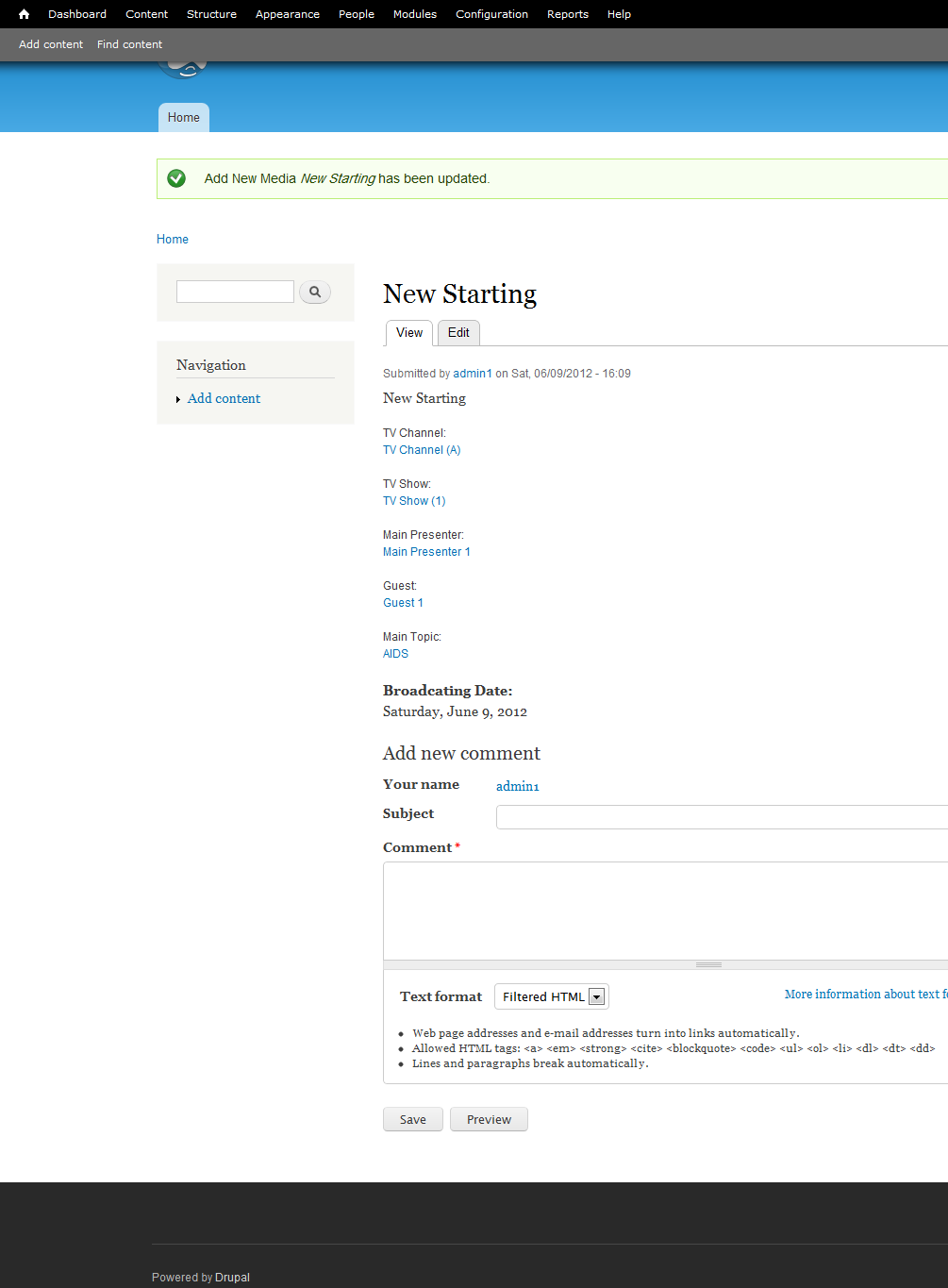Follow the Main Presenter 1 link
The image size is (948, 1288).
tap(426, 552)
